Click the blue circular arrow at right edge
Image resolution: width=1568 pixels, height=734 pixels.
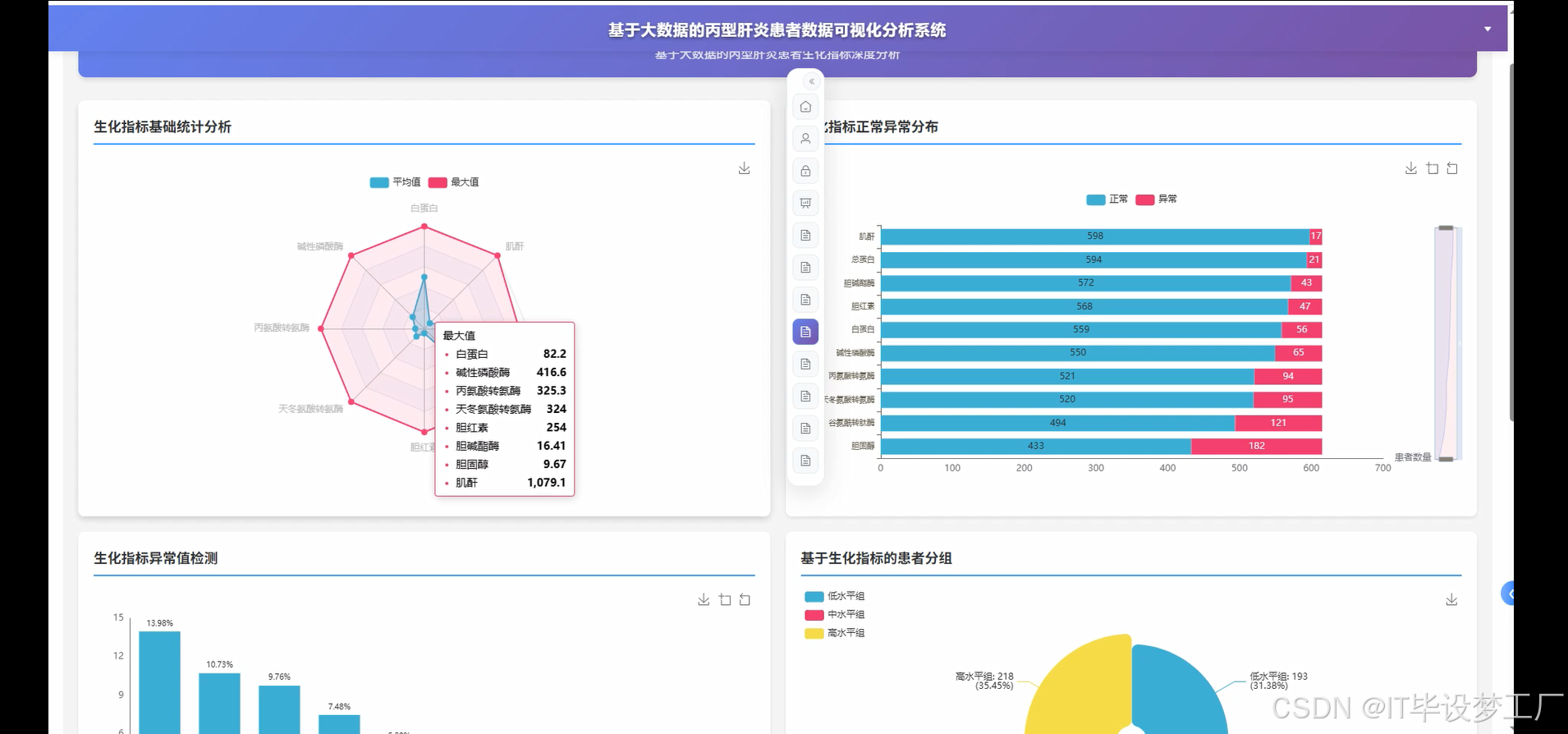pos(1507,594)
